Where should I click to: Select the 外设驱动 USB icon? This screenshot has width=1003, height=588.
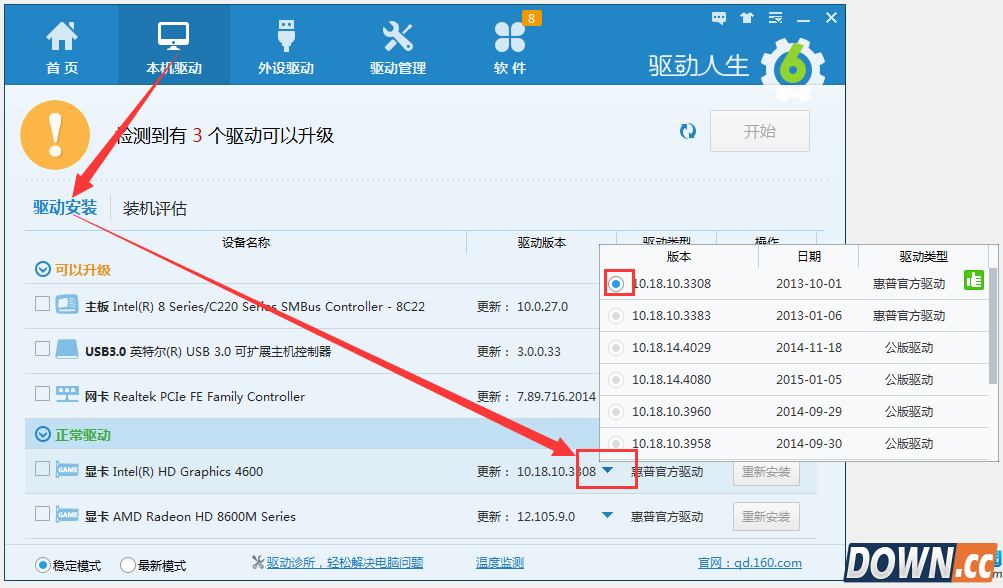point(285,37)
